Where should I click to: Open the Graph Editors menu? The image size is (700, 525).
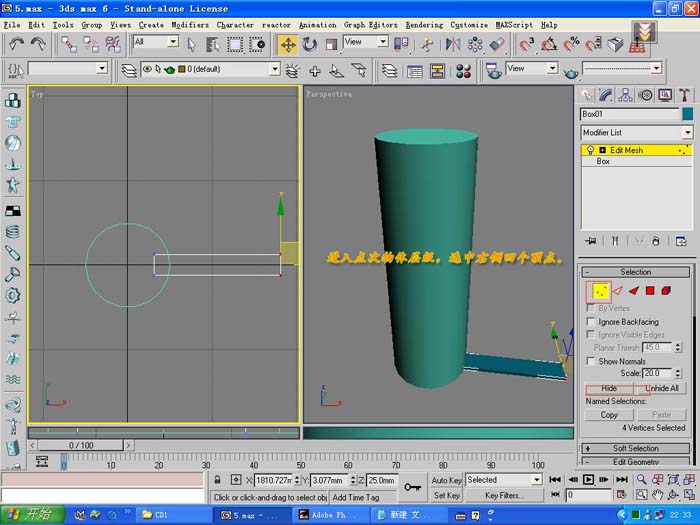[x=371, y=25]
